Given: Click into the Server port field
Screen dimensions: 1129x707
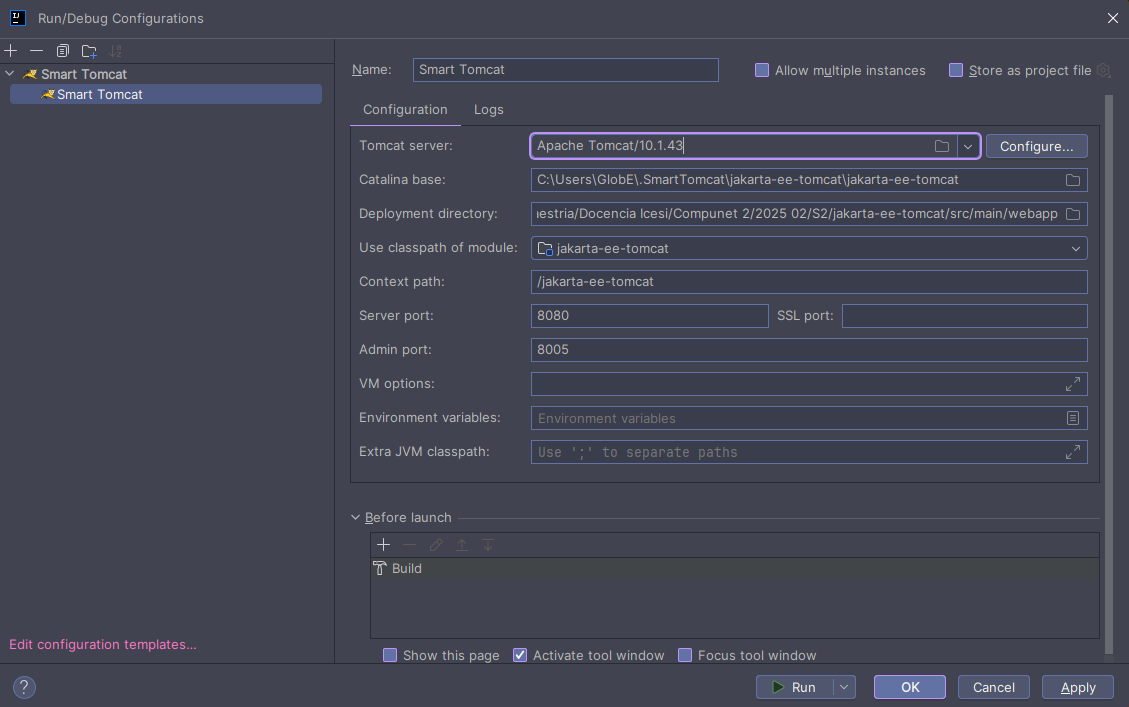Looking at the screenshot, I should tap(649, 316).
